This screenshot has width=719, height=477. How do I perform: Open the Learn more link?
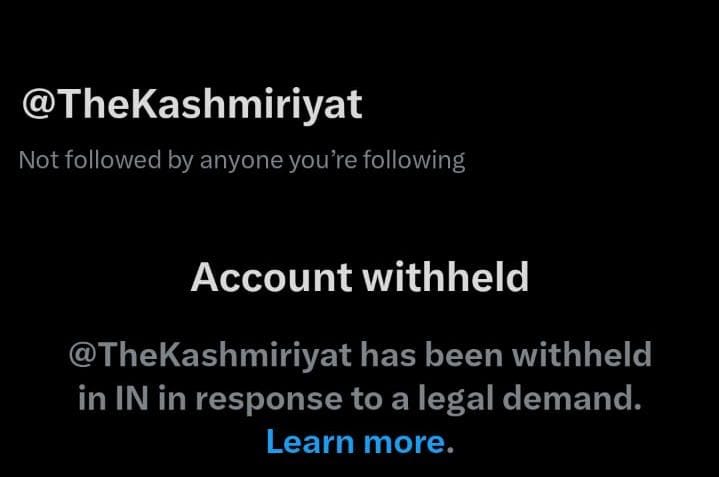pyautogui.click(x=356, y=442)
